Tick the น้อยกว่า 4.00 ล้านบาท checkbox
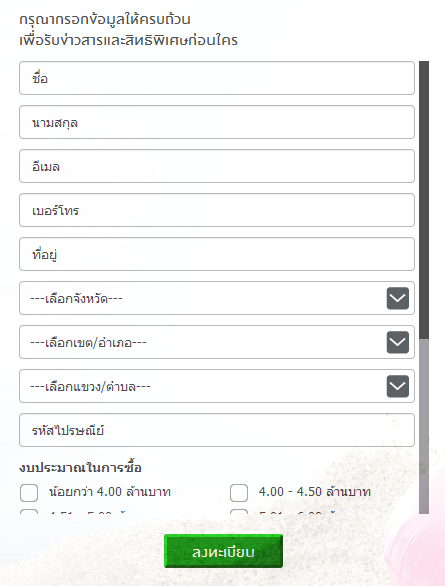The height and width of the screenshot is (586, 445). tap(29, 493)
